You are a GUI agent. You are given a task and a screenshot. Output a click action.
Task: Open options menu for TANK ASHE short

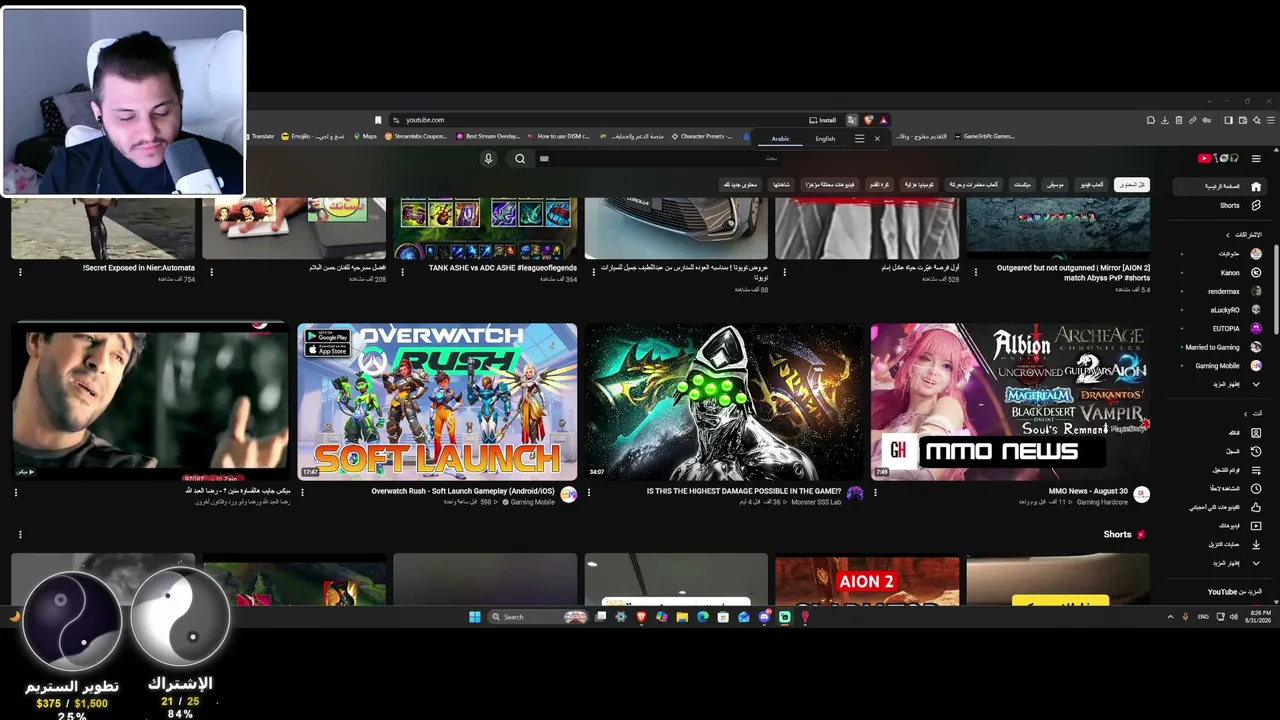[x=402, y=271]
